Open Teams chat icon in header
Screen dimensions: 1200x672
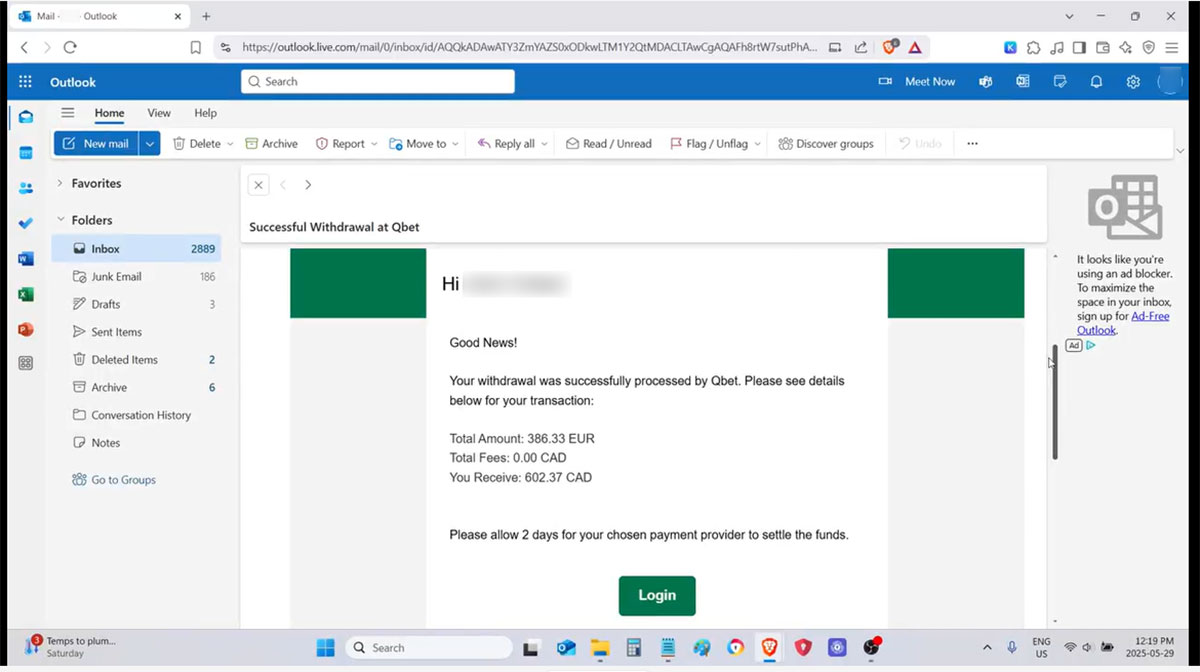click(986, 82)
